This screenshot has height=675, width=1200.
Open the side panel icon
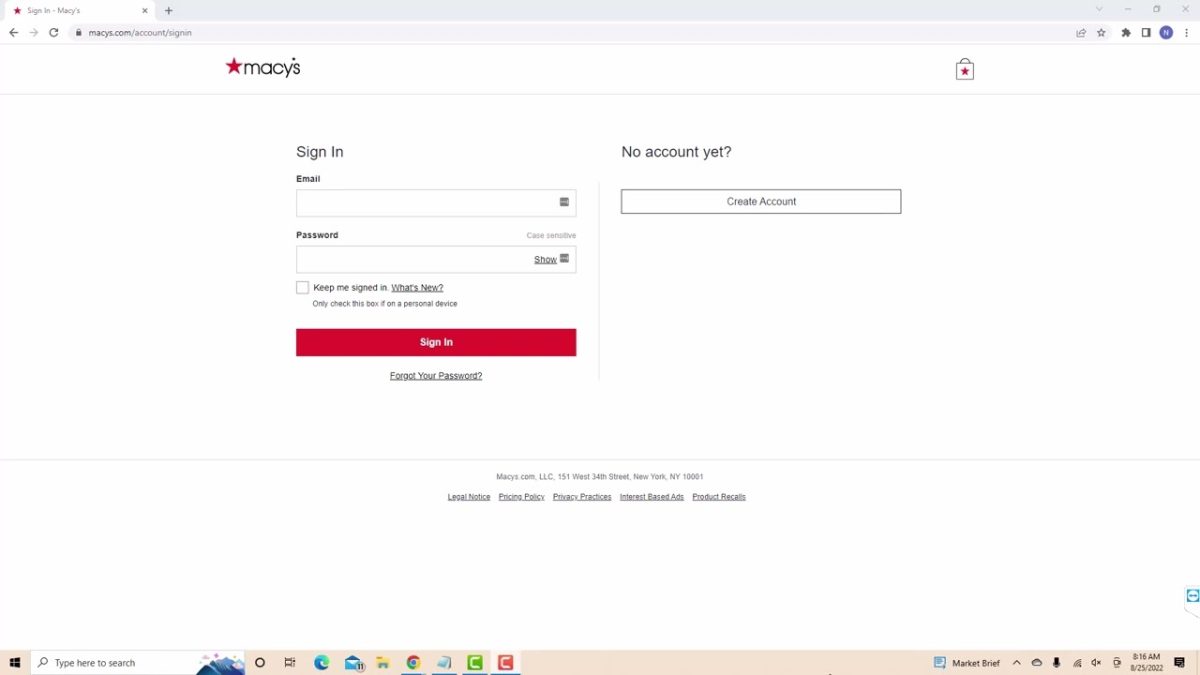(x=1144, y=32)
